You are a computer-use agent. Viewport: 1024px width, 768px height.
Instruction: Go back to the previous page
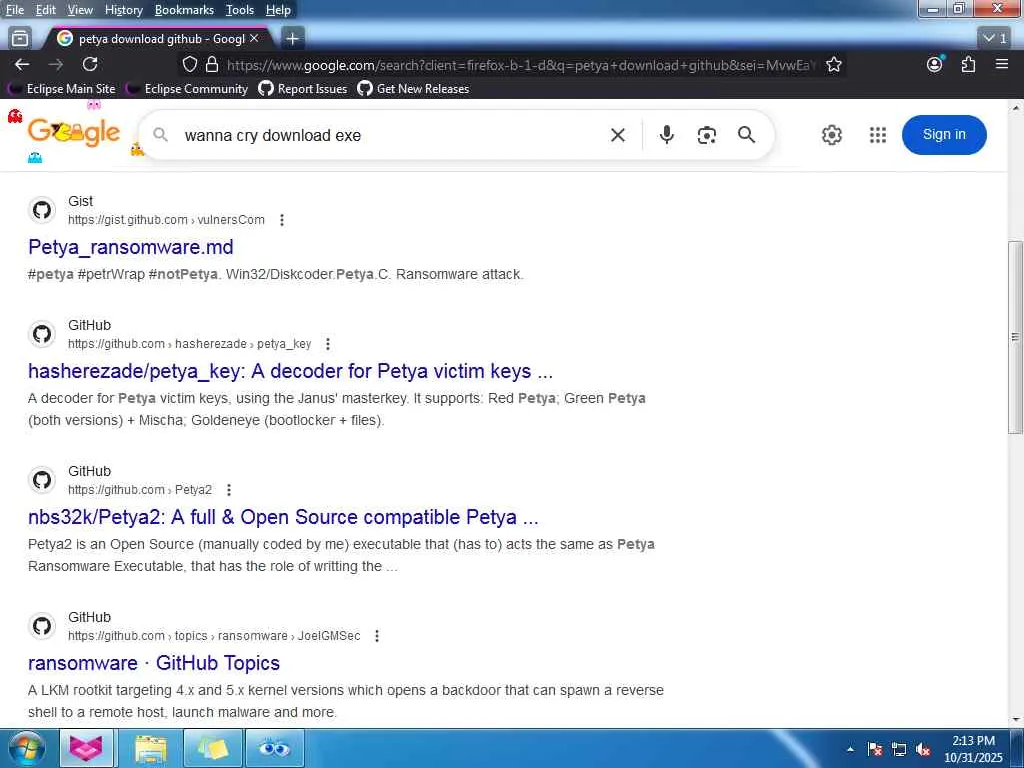tap(22, 64)
